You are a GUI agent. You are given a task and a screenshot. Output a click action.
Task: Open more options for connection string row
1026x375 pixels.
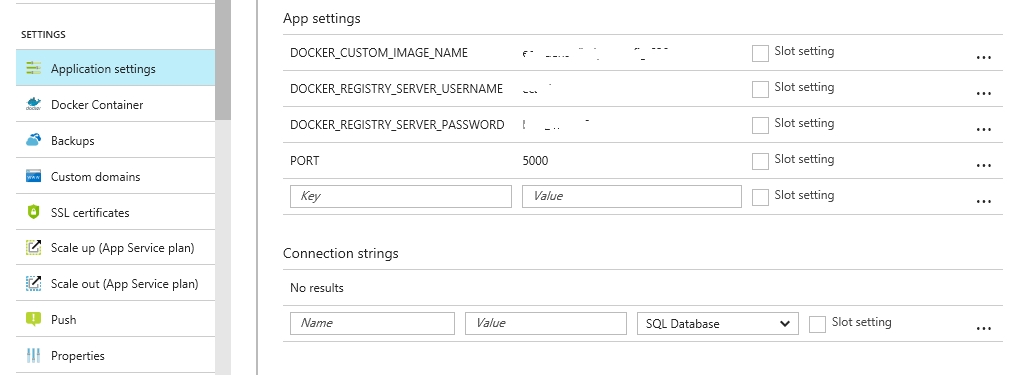coord(983,329)
